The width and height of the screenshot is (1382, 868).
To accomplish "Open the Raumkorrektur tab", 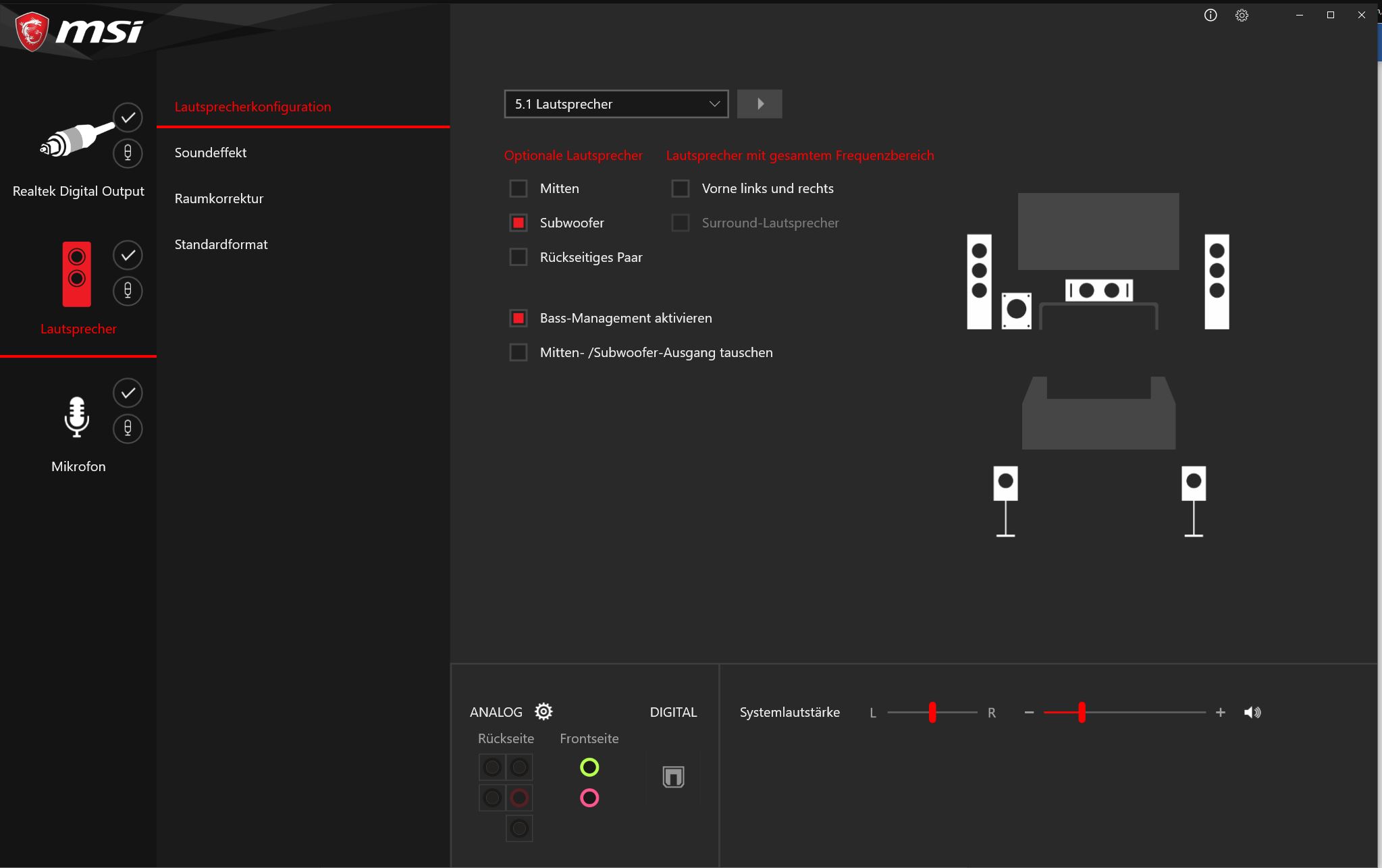I will tap(219, 198).
